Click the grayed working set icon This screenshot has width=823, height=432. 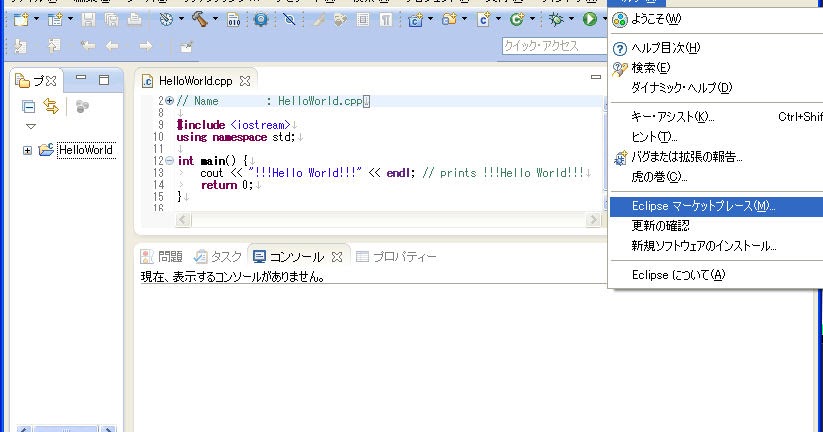(x=82, y=107)
